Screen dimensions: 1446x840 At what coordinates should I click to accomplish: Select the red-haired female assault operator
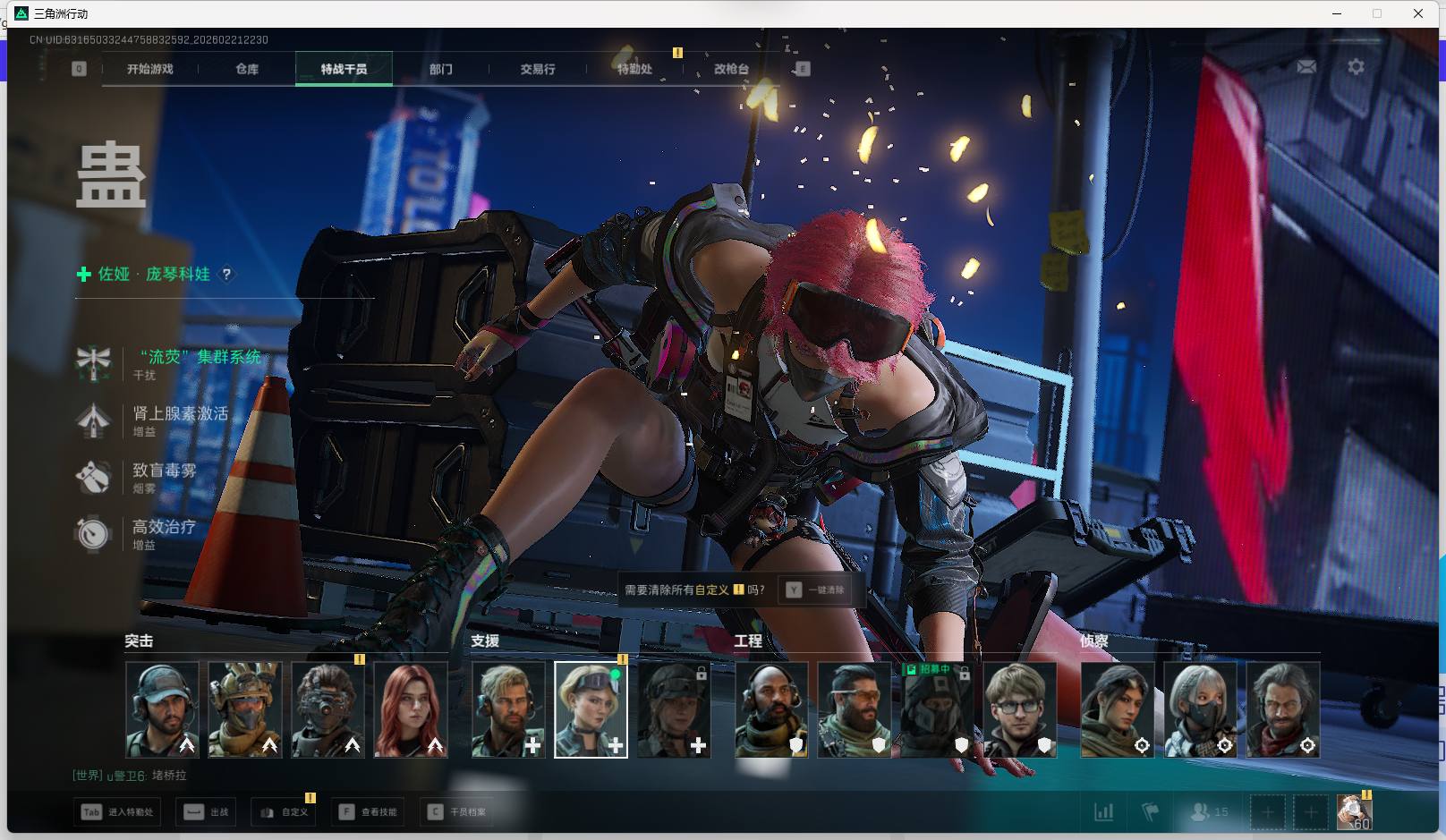coord(411,710)
